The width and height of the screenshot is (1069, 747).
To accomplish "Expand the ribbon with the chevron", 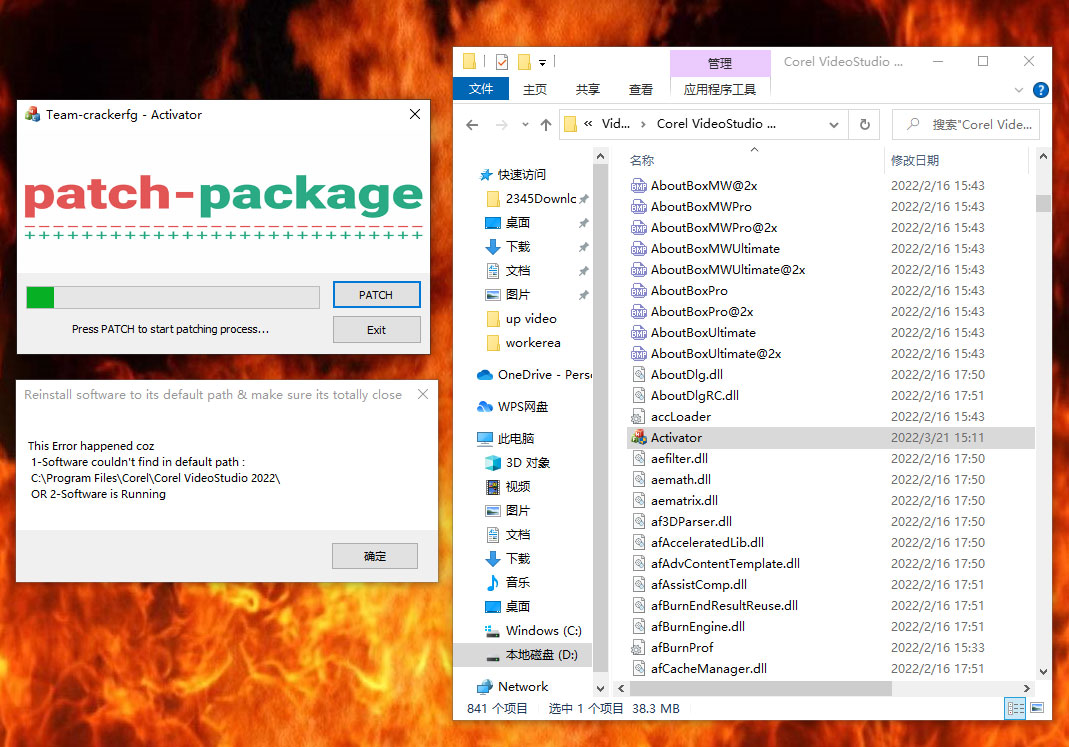I will (x=1019, y=89).
